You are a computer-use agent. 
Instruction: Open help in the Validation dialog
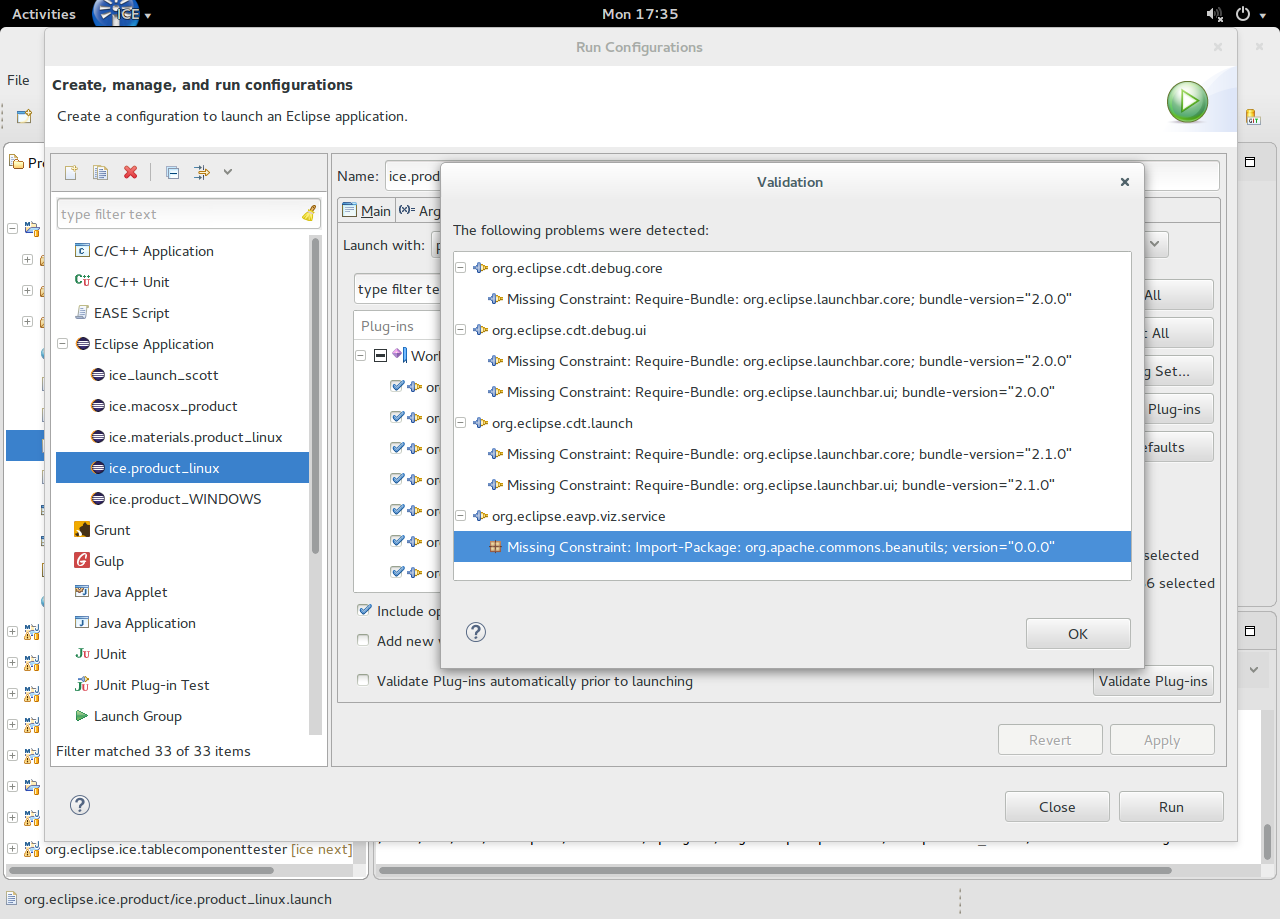click(x=476, y=632)
